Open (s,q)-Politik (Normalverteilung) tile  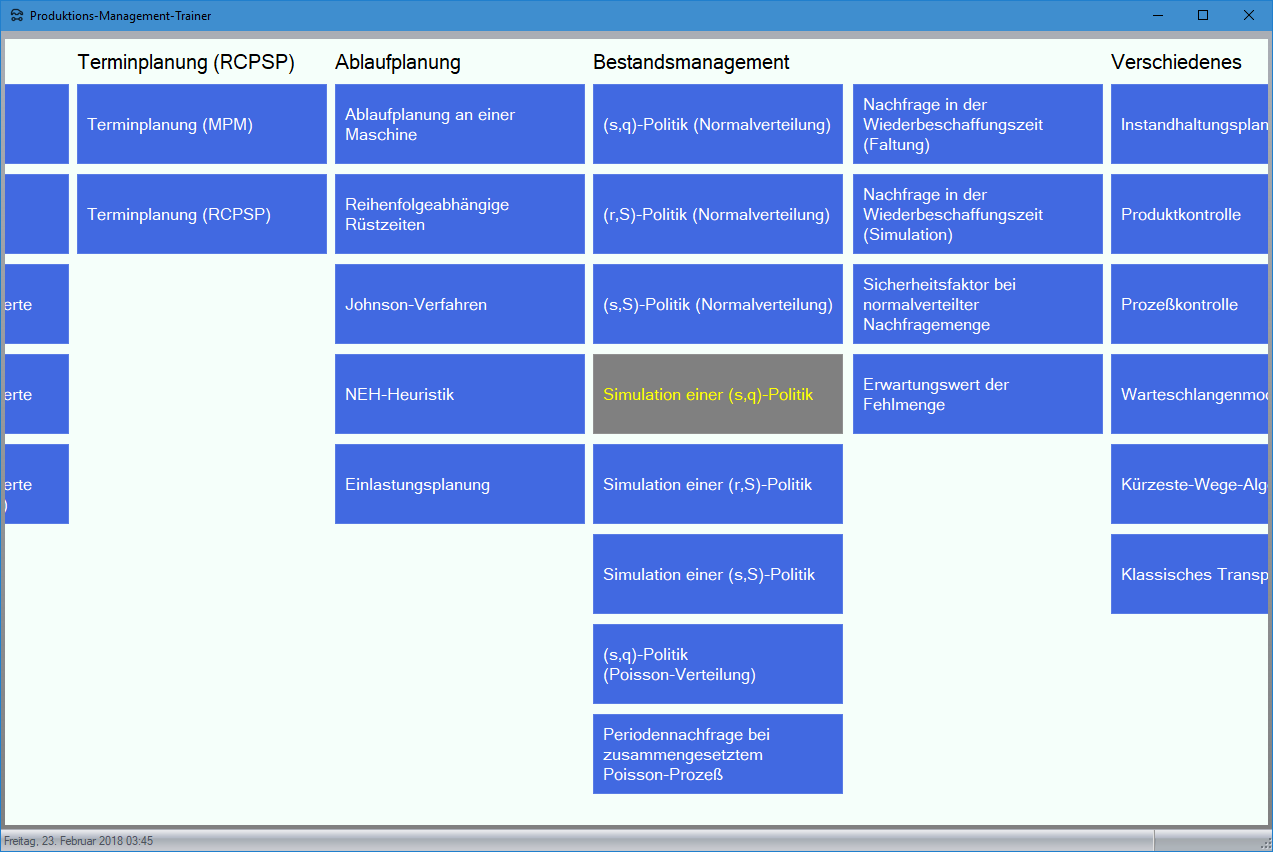coord(717,124)
